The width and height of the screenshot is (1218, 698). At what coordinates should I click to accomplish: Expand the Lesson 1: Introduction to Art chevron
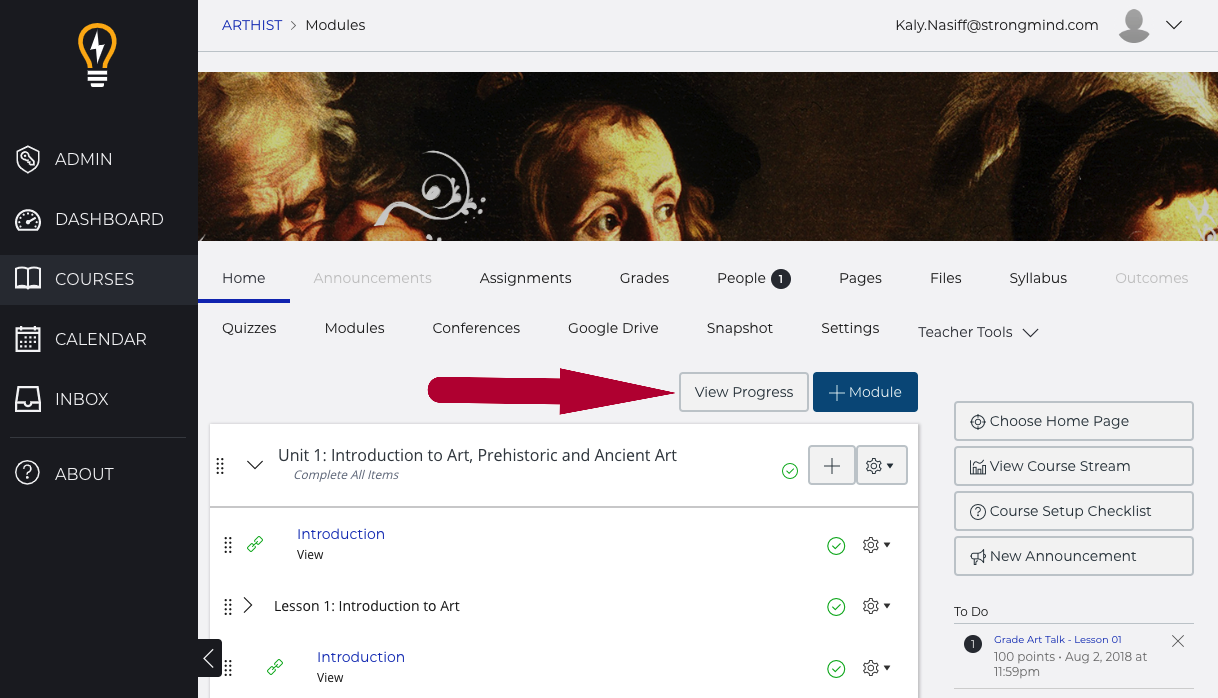(248, 605)
